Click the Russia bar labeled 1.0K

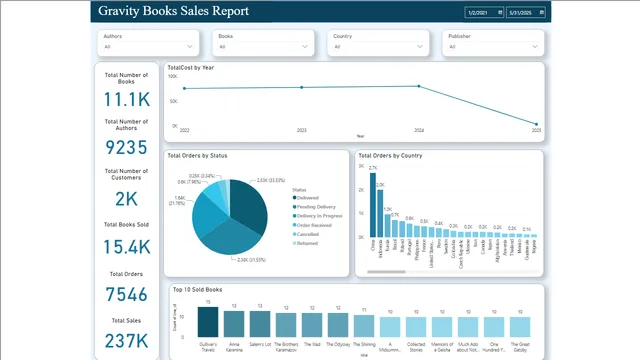tap(387, 226)
